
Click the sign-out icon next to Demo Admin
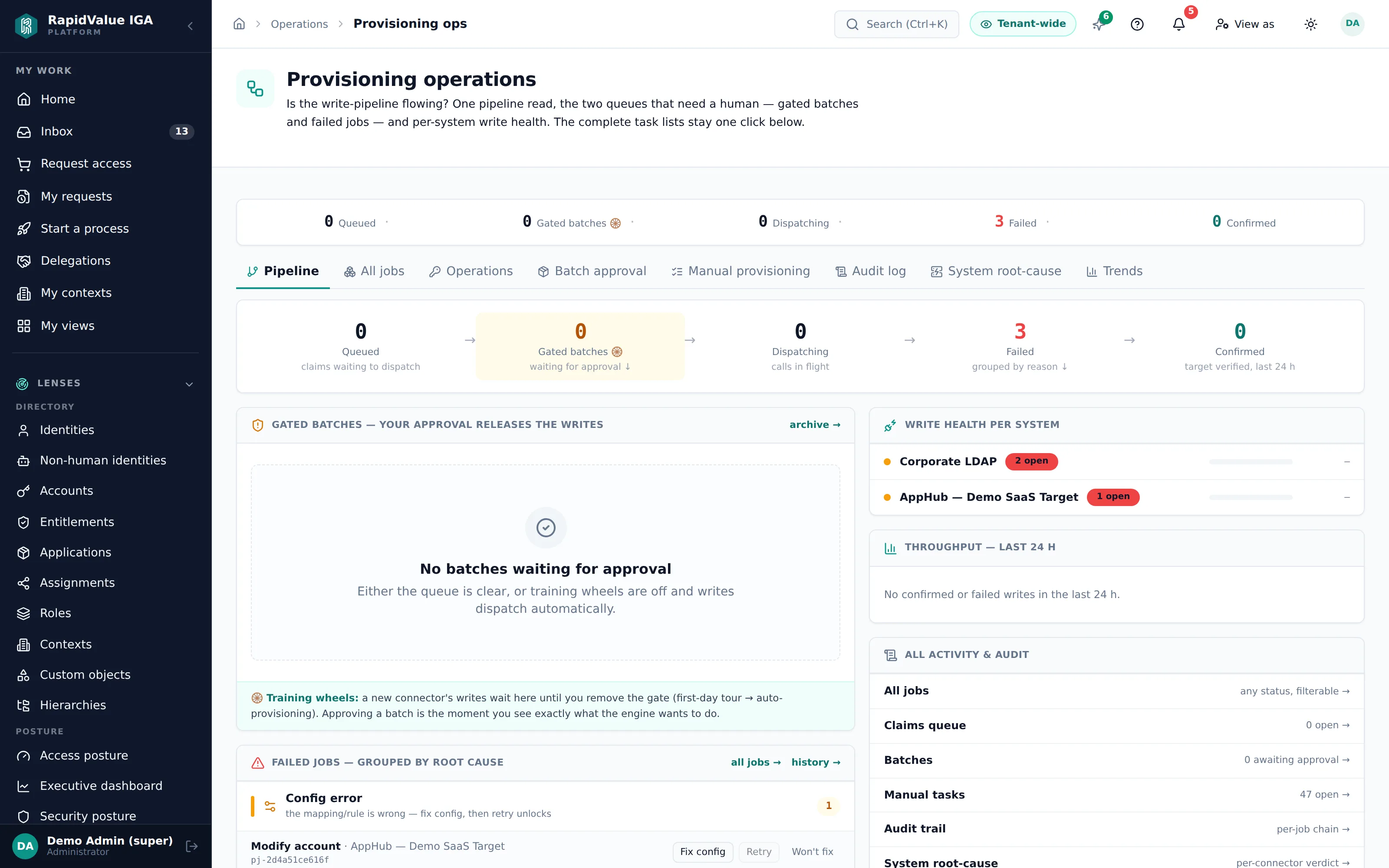pyautogui.click(x=192, y=845)
